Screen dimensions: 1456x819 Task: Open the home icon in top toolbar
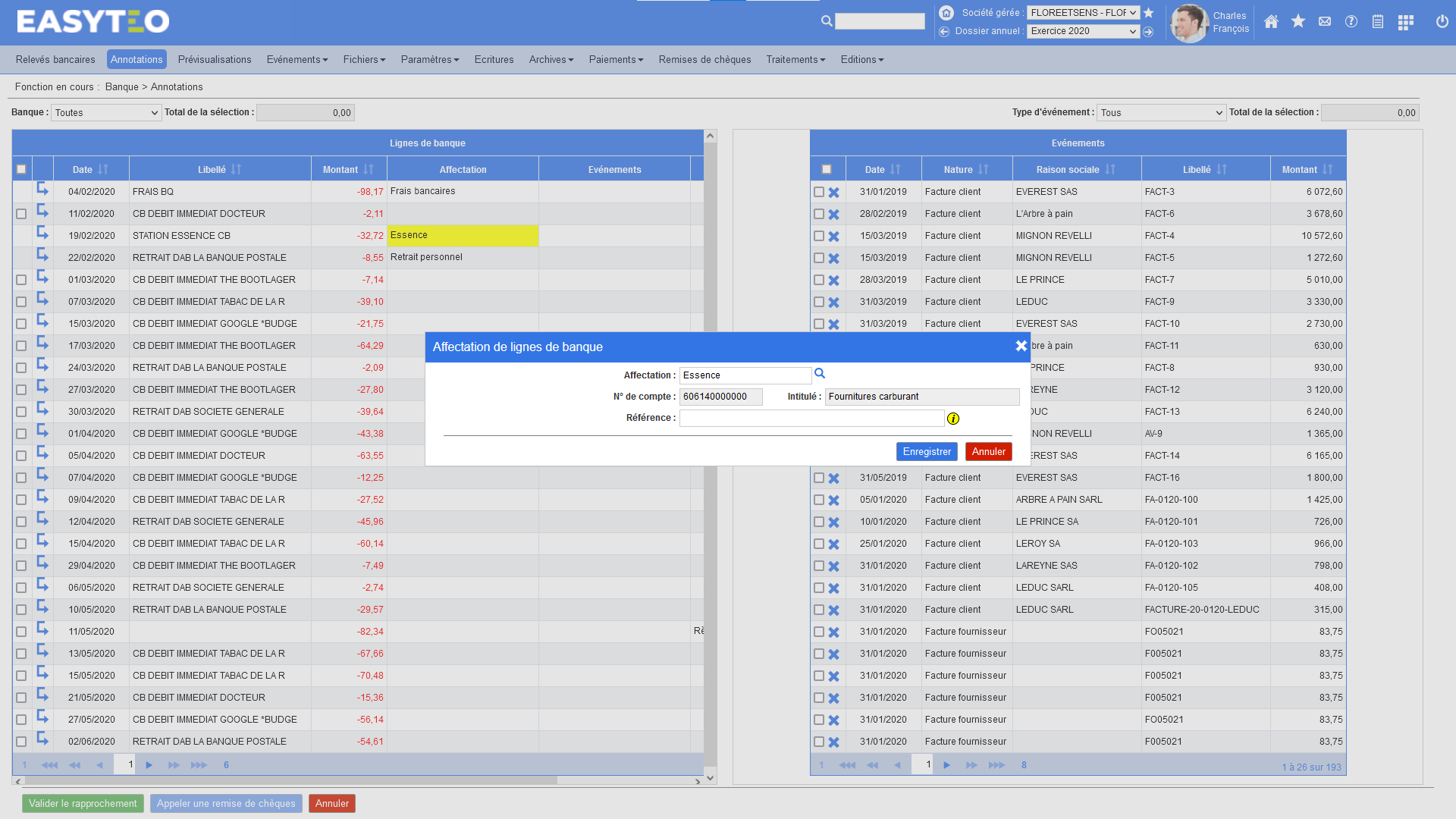pyautogui.click(x=1271, y=21)
